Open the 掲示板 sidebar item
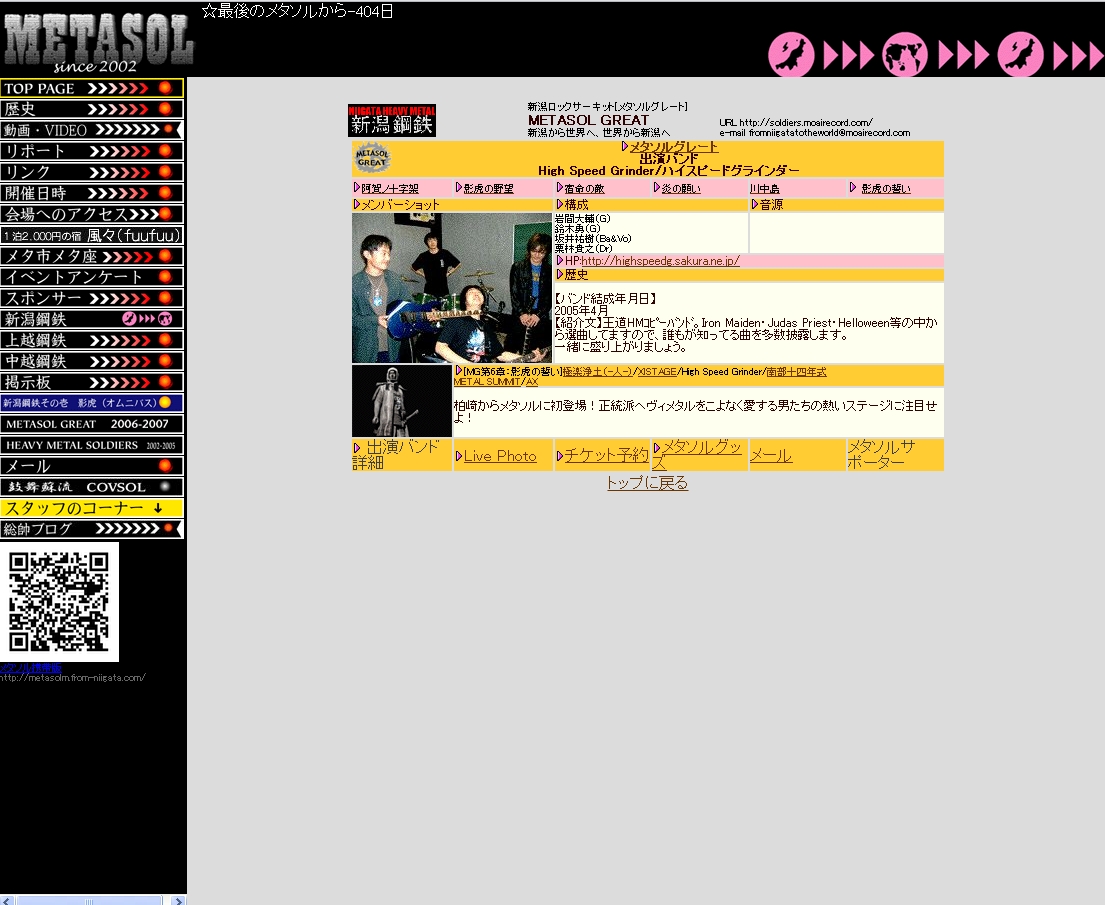 [x=92, y=382]
